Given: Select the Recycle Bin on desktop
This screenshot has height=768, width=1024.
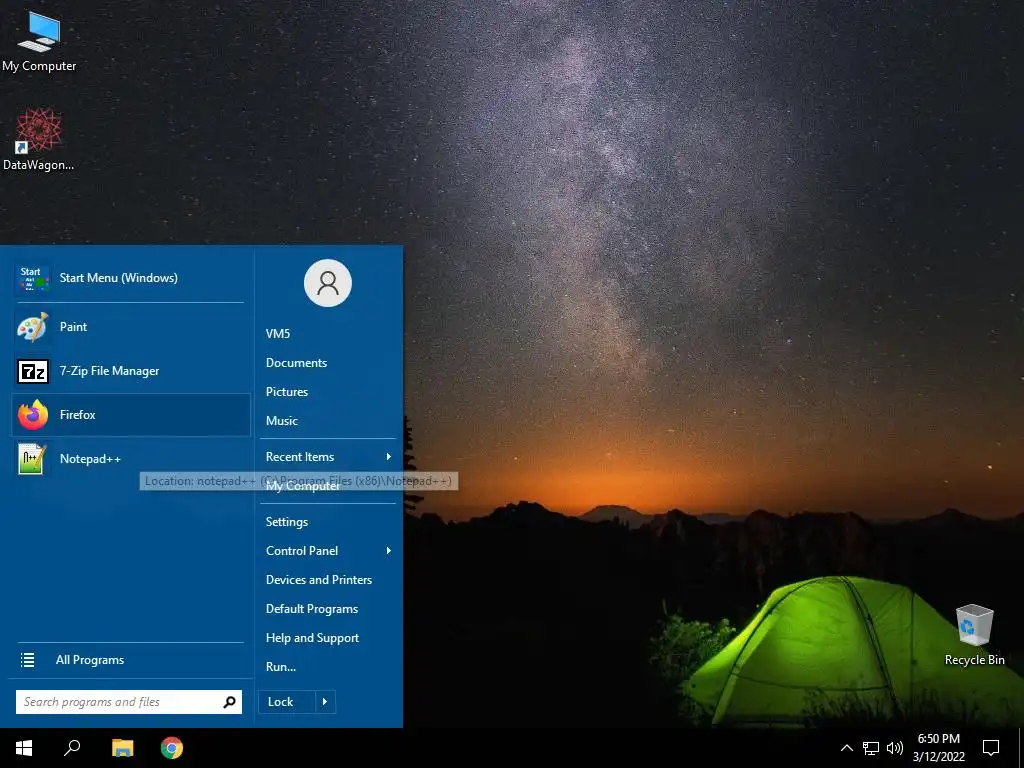Looking at the screenshot, I should pos(974,635).
